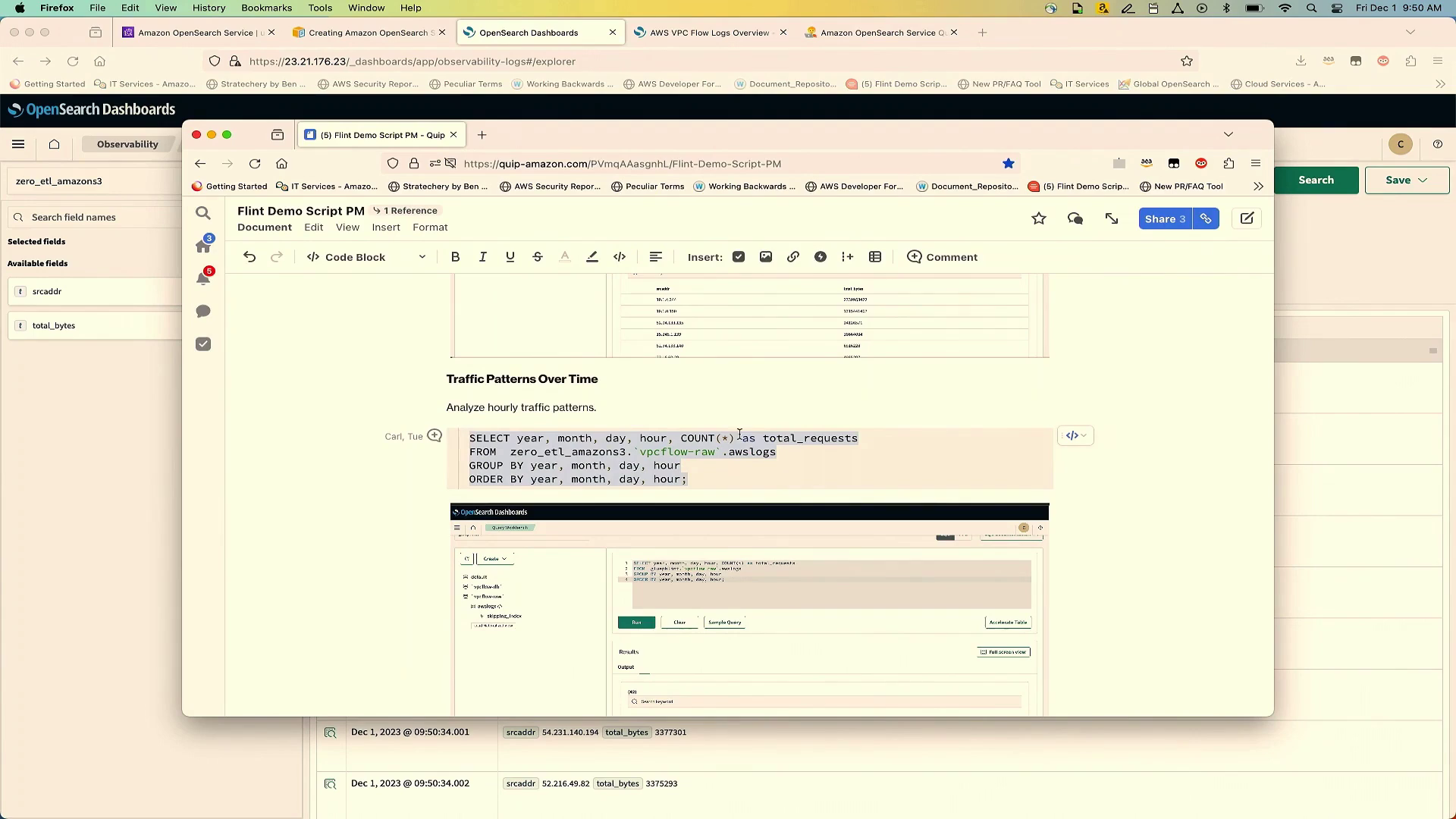Insert an image via Quip toolbar
Viewport: 1456px width, 819px height.
[766, 257]
